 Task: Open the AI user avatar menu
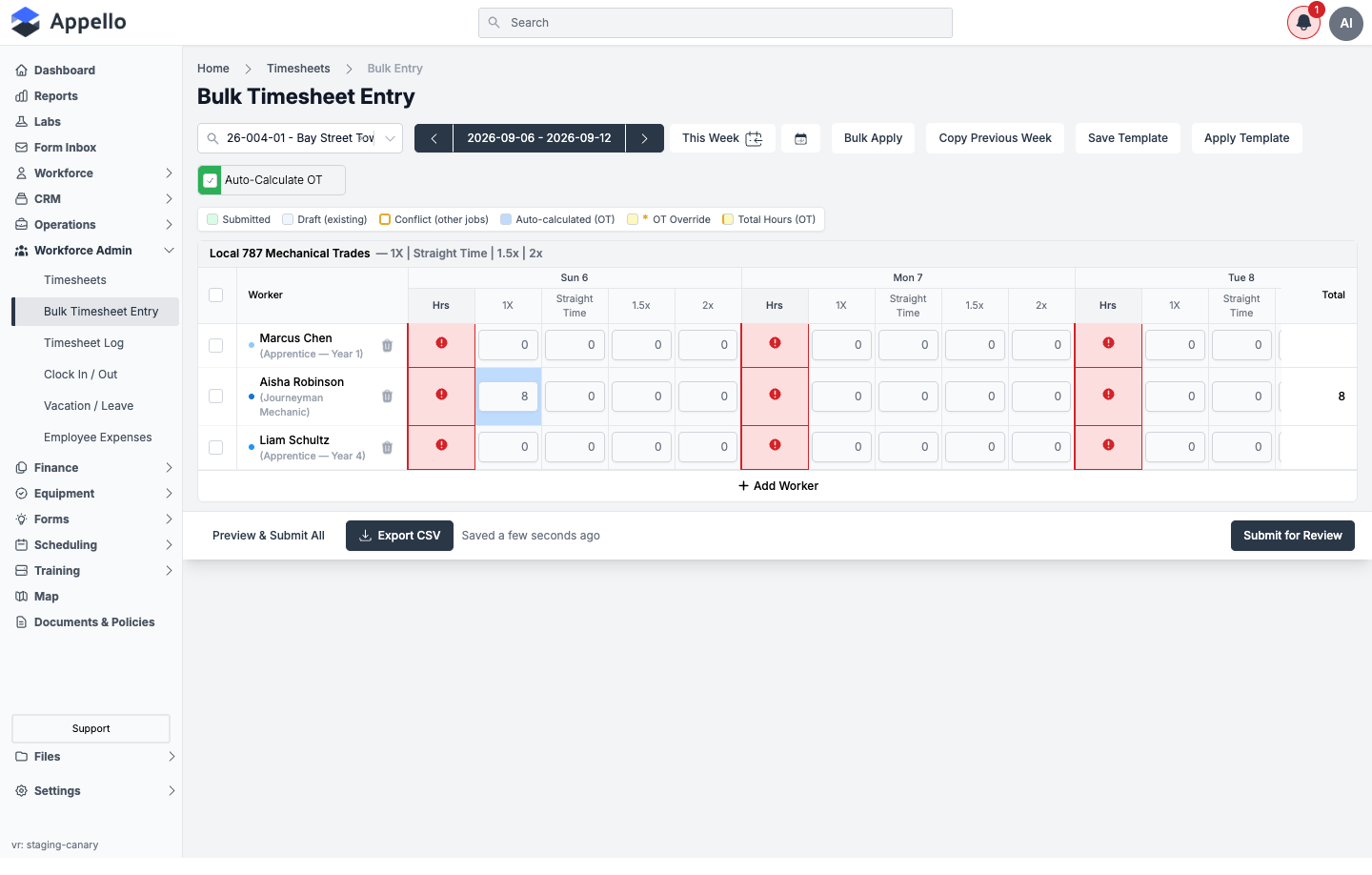1346,23
